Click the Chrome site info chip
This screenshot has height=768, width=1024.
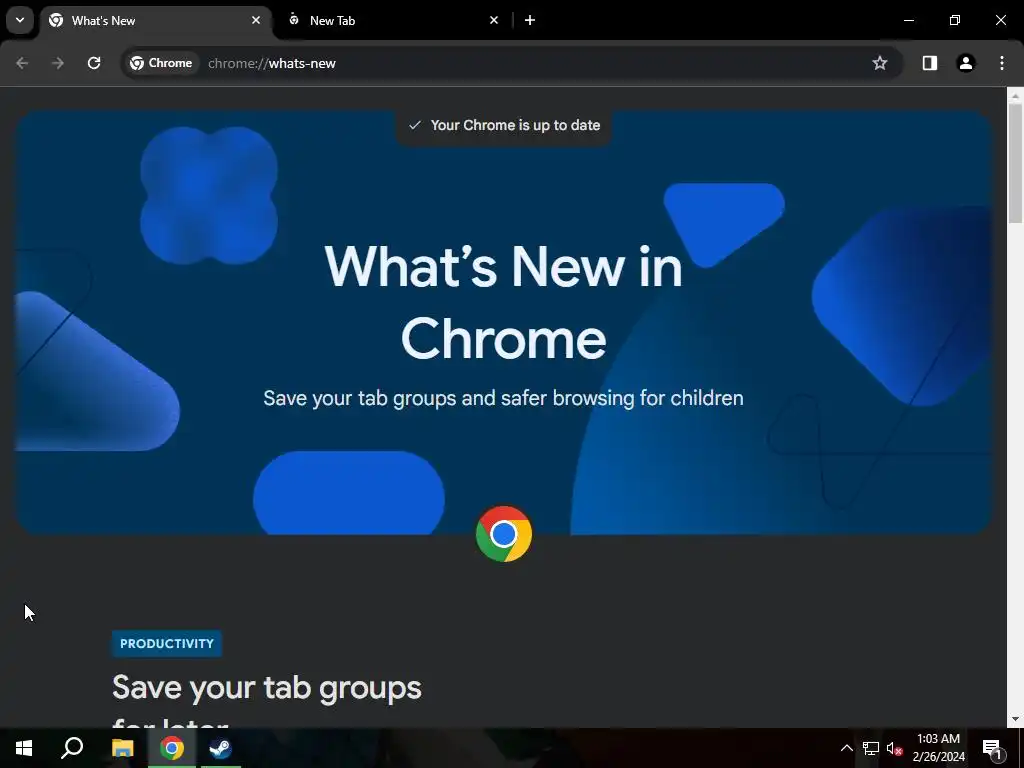(x=161, y=63)
